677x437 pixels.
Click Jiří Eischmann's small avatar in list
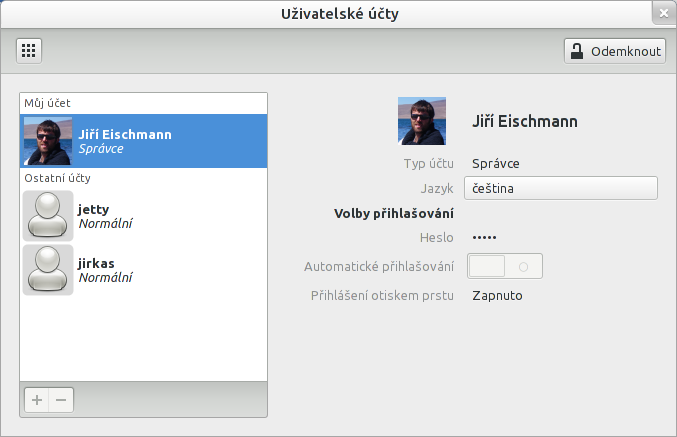pos(47,141)
